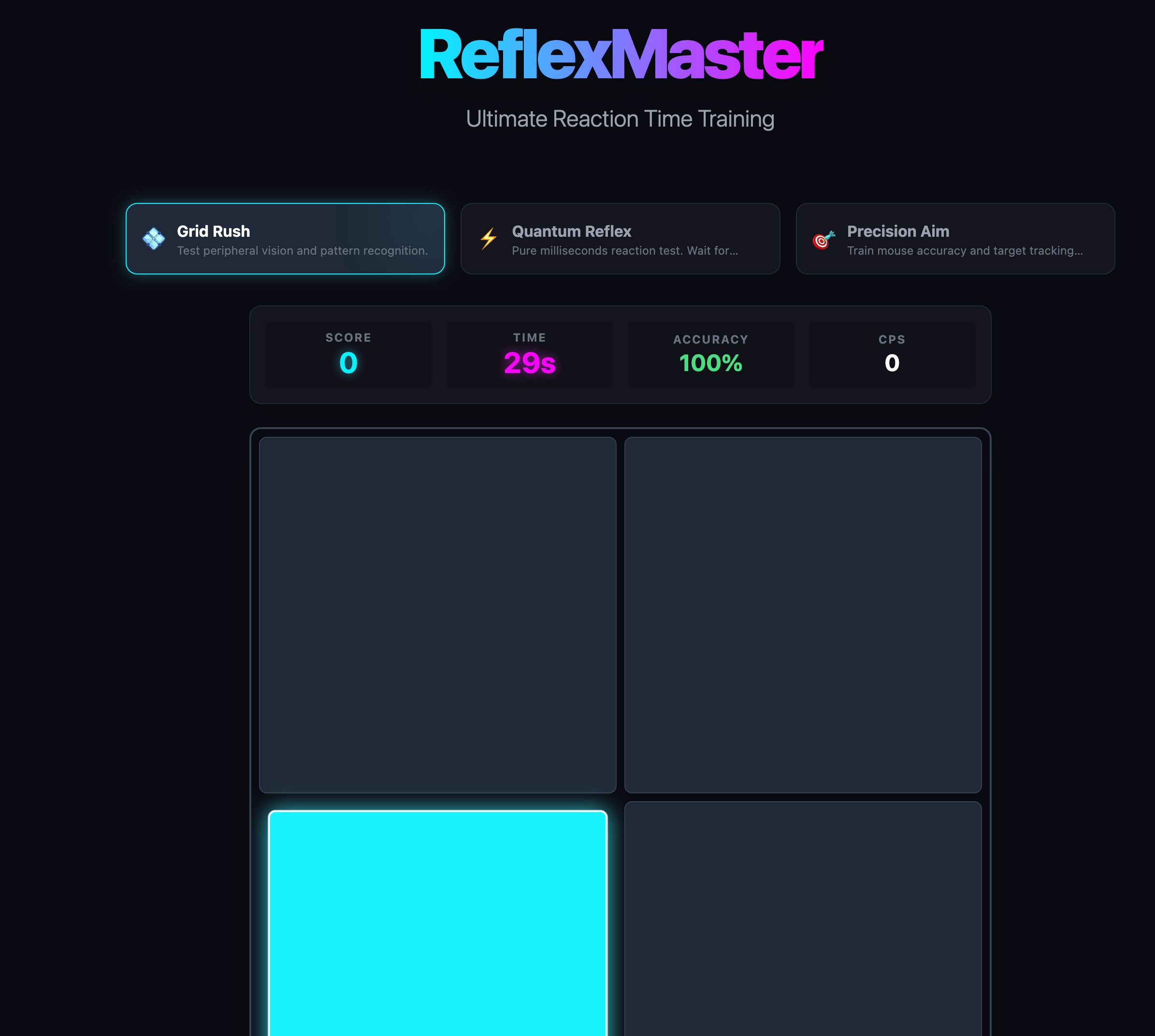
Task: Switch to Precision Aim training mode
Action: pos(955,239)
